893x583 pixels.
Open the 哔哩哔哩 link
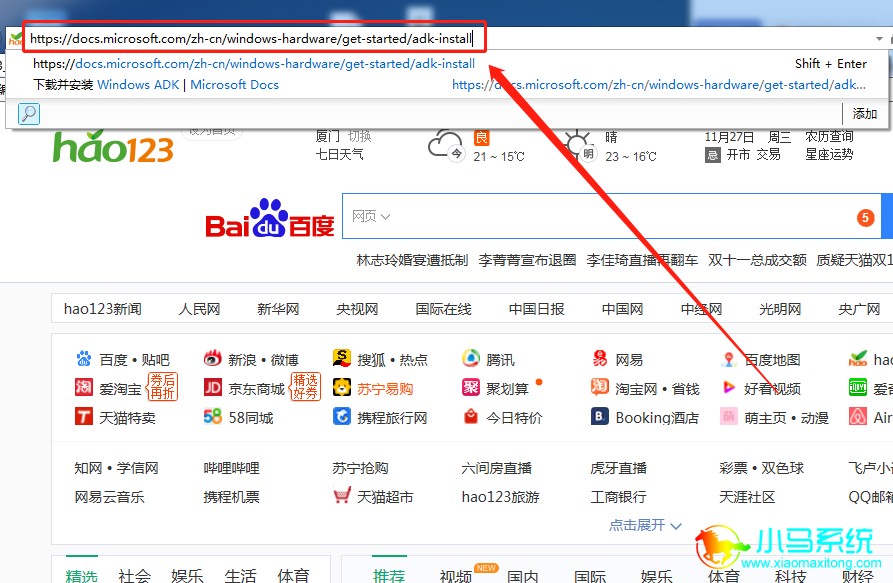231,468
